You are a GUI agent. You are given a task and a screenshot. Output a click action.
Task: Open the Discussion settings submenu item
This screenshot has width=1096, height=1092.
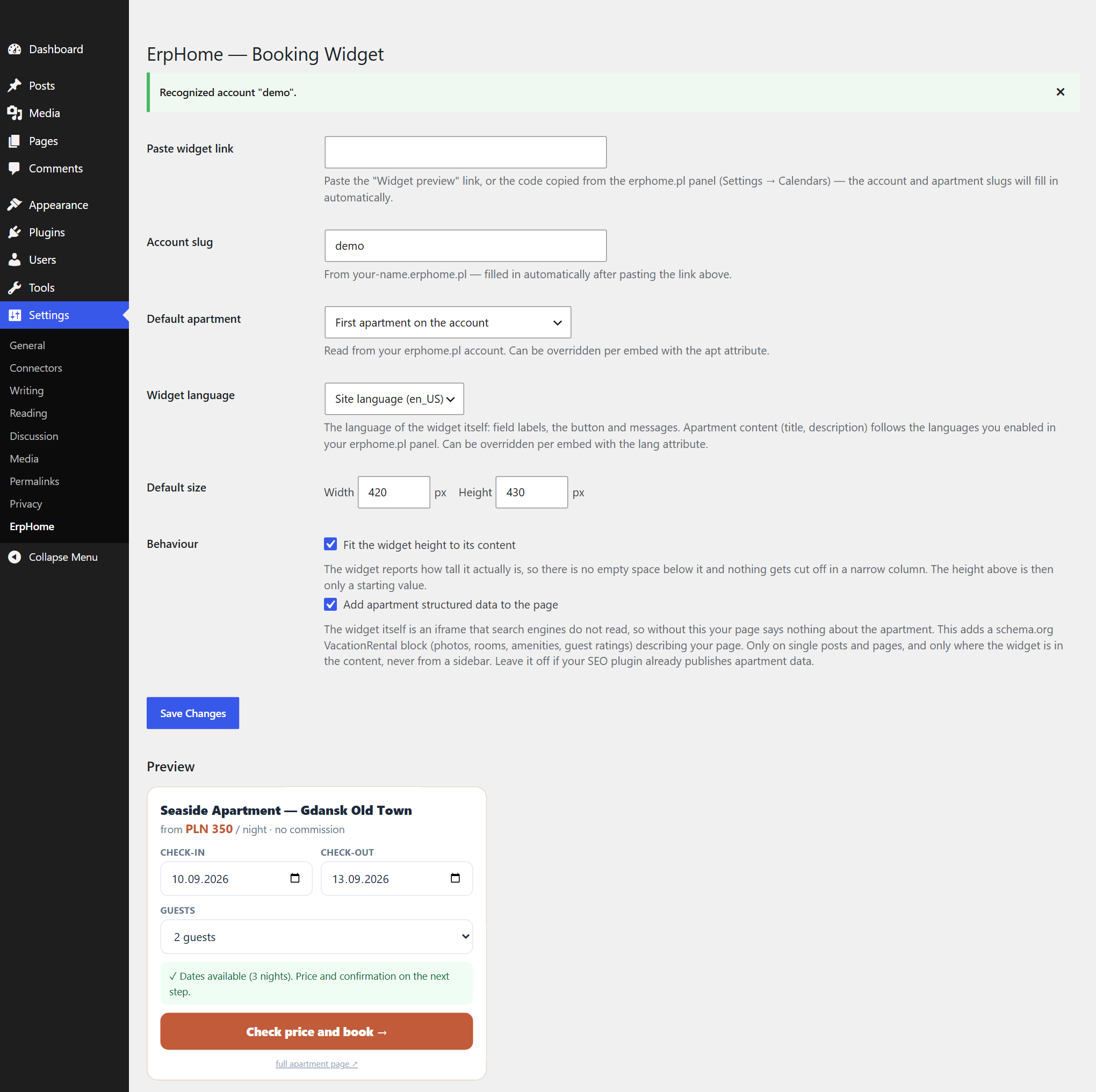(34, 436)
